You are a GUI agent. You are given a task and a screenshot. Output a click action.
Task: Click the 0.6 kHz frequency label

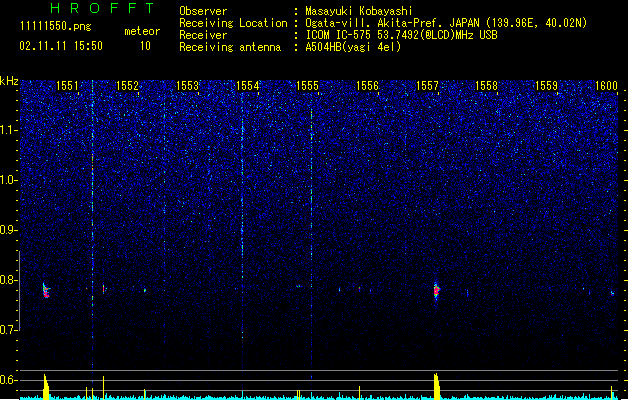(x=9, y=380)
